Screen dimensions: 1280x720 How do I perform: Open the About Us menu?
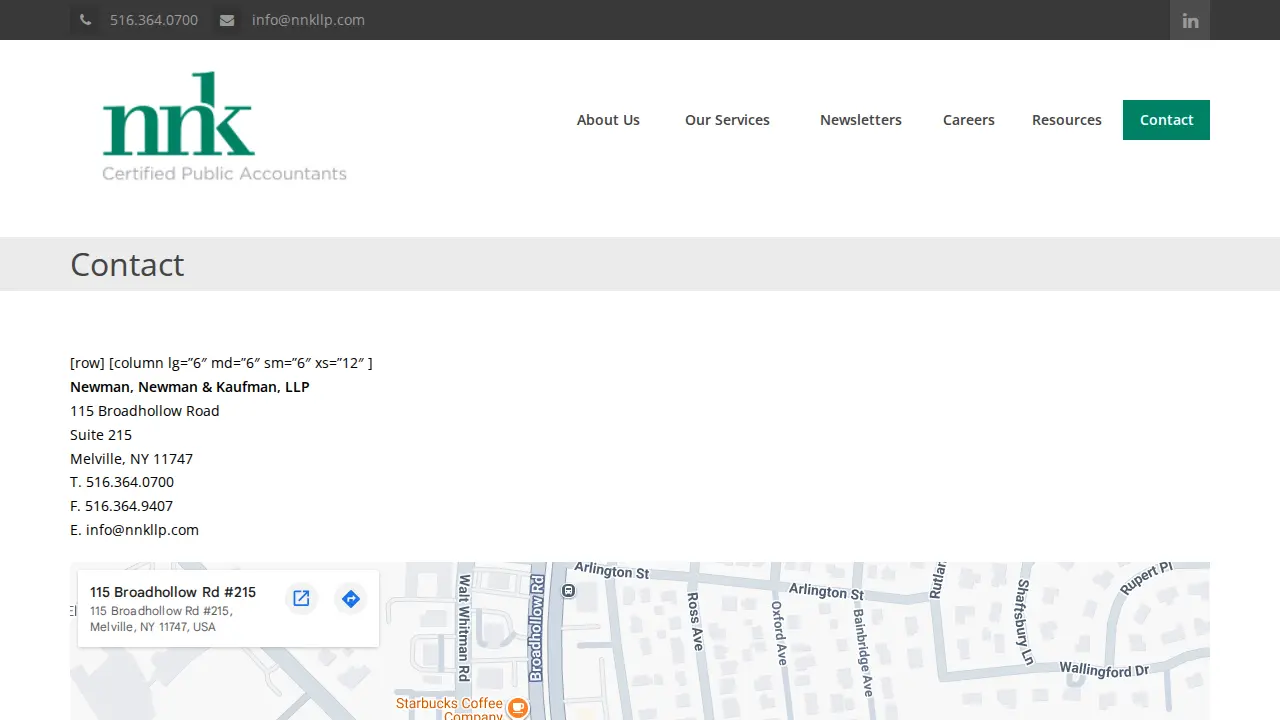pos(608,120)
